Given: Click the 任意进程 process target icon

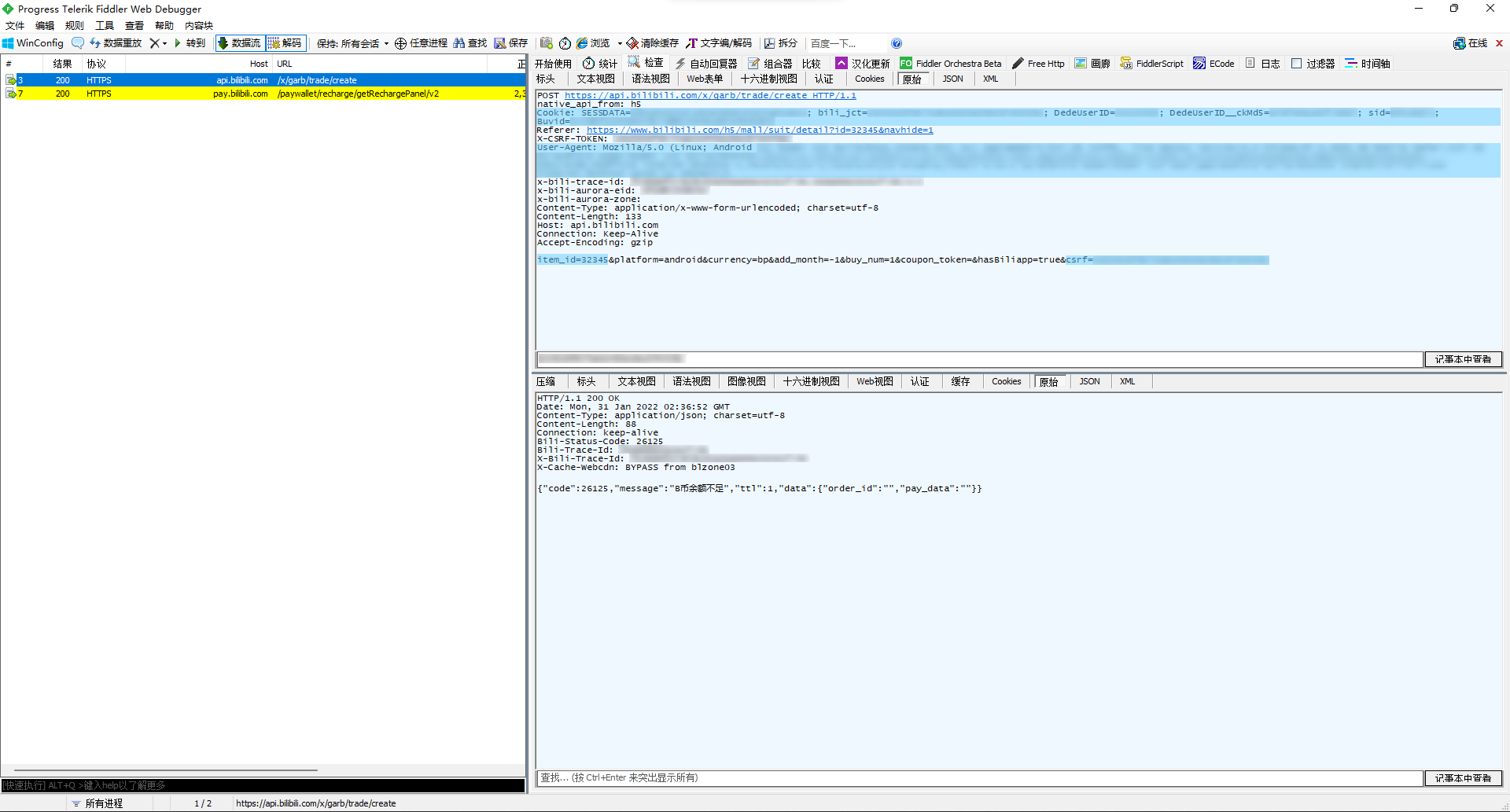Looking at the screenshot, I should [x=422, y=43].
